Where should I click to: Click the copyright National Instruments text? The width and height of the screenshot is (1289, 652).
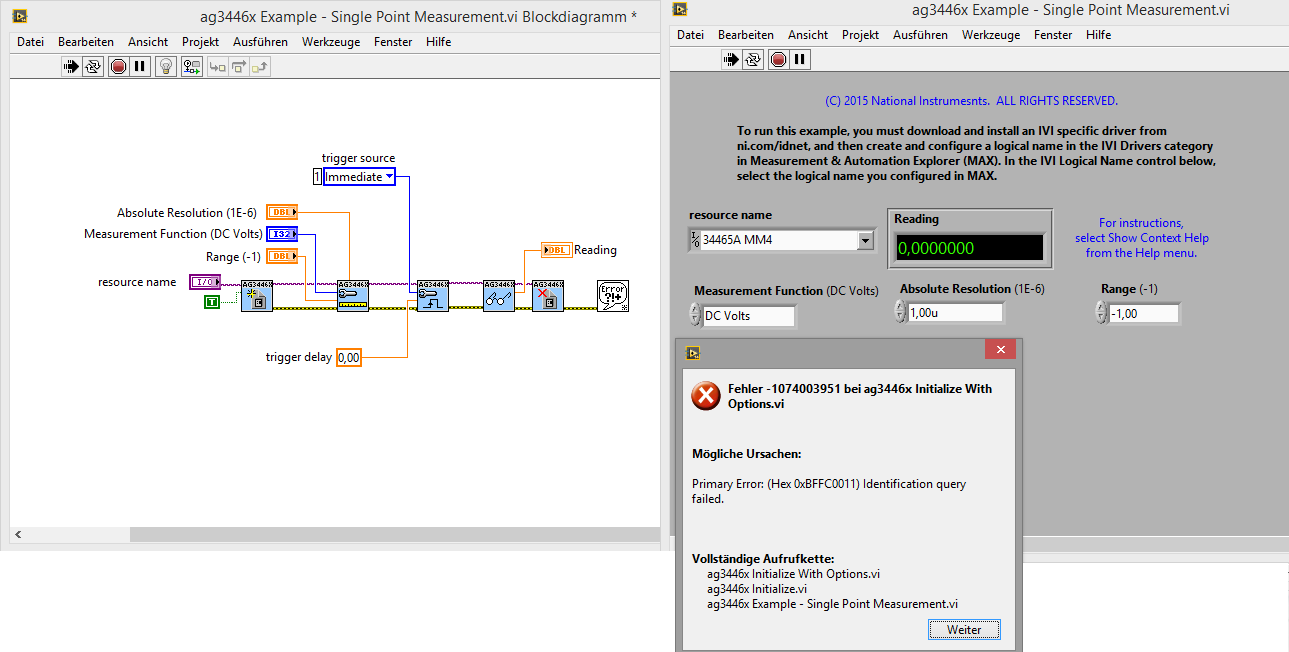[x=971, y=101]
